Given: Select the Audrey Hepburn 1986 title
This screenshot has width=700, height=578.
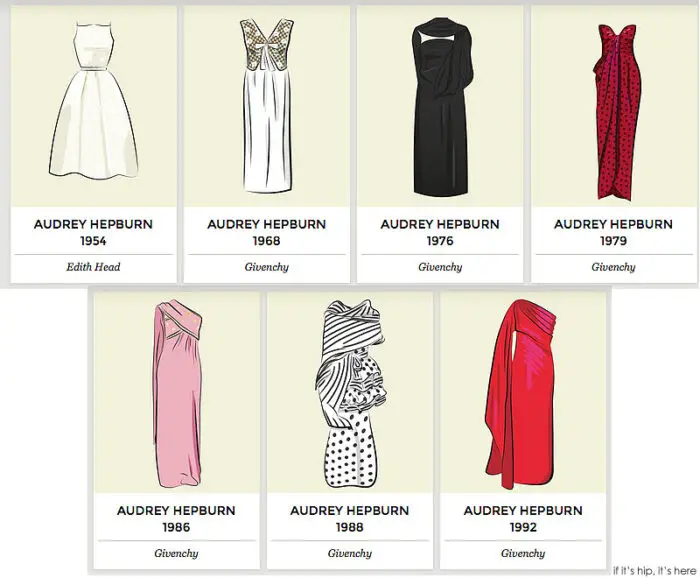Looking at the screenshot, I should (x=176, y=519).
